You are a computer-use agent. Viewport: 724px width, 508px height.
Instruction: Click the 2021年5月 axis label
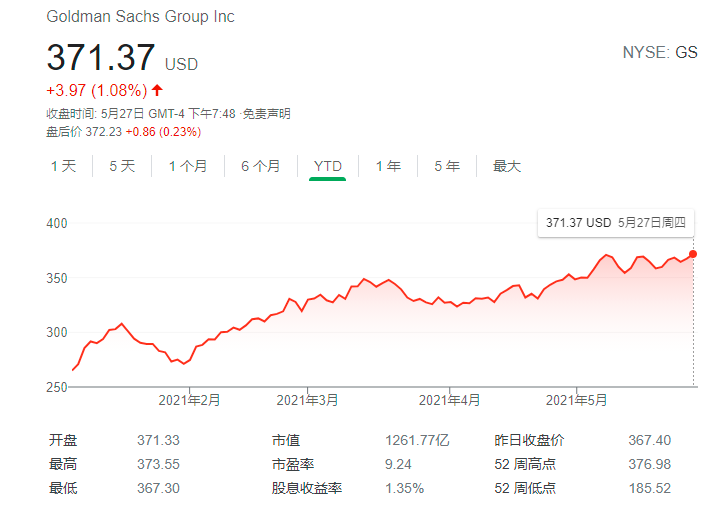click(577, 400)
